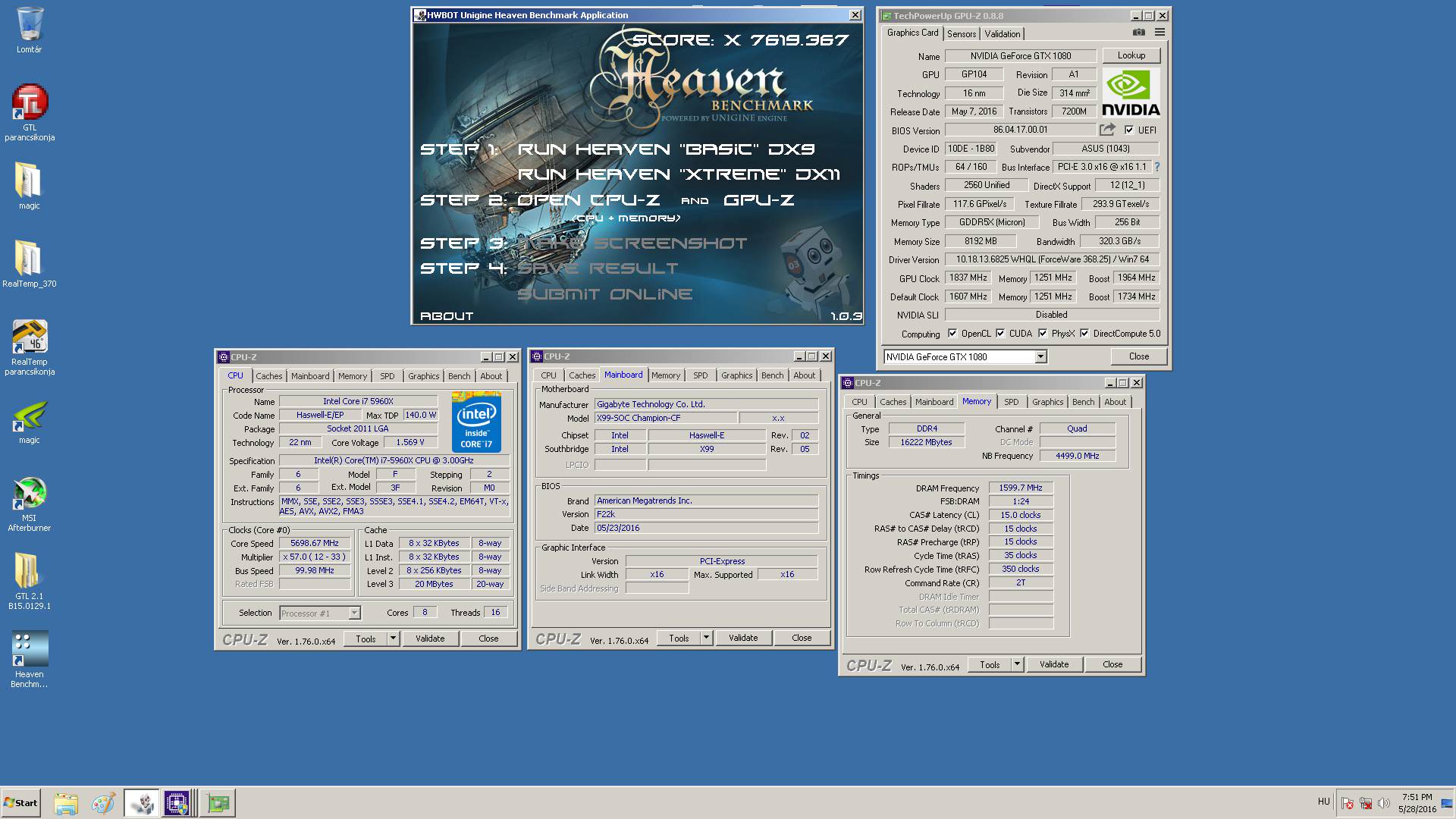
Task: Open the GTL parancsikonja desktop icon
Action: pos(29,112)
